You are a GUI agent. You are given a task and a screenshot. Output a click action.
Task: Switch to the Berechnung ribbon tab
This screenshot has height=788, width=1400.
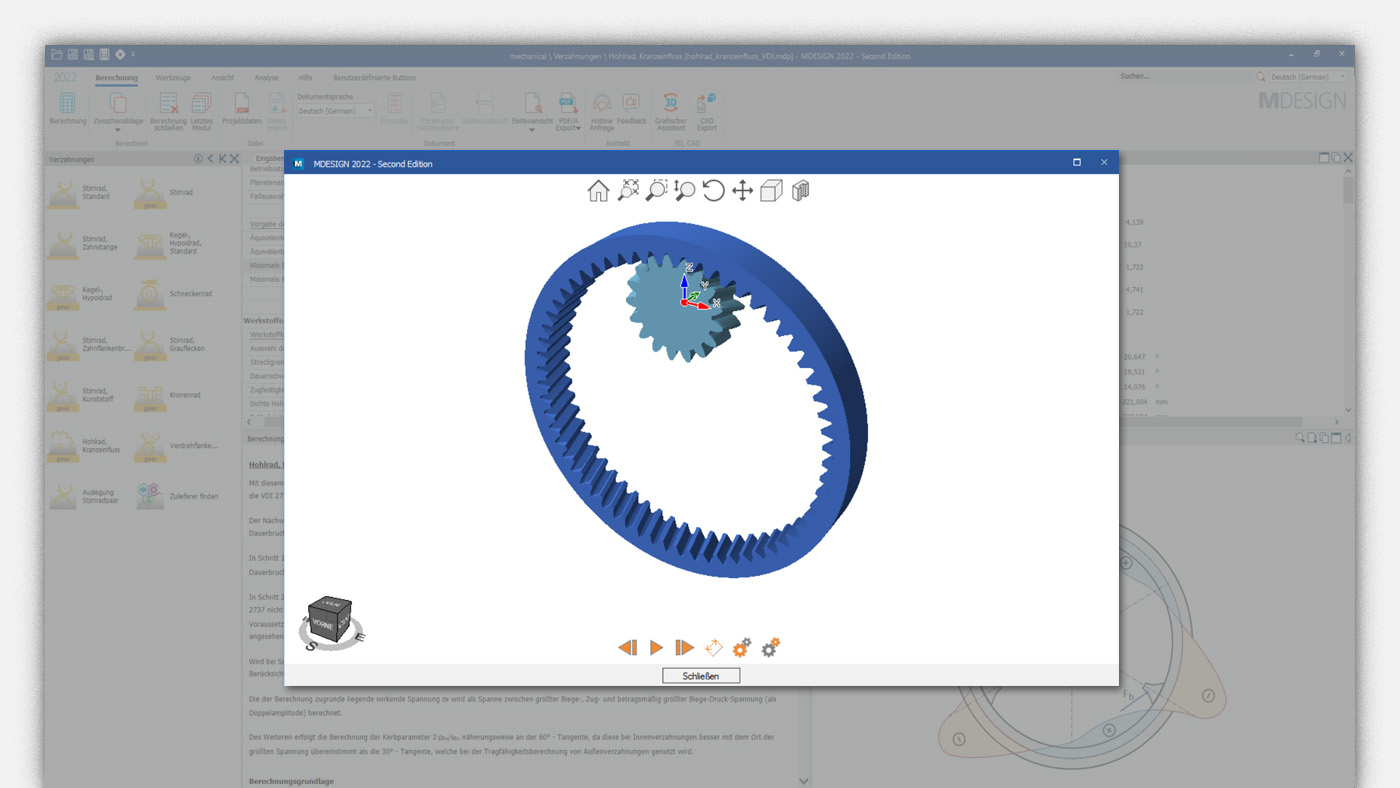pyautogui.click(x=116, y=77)
